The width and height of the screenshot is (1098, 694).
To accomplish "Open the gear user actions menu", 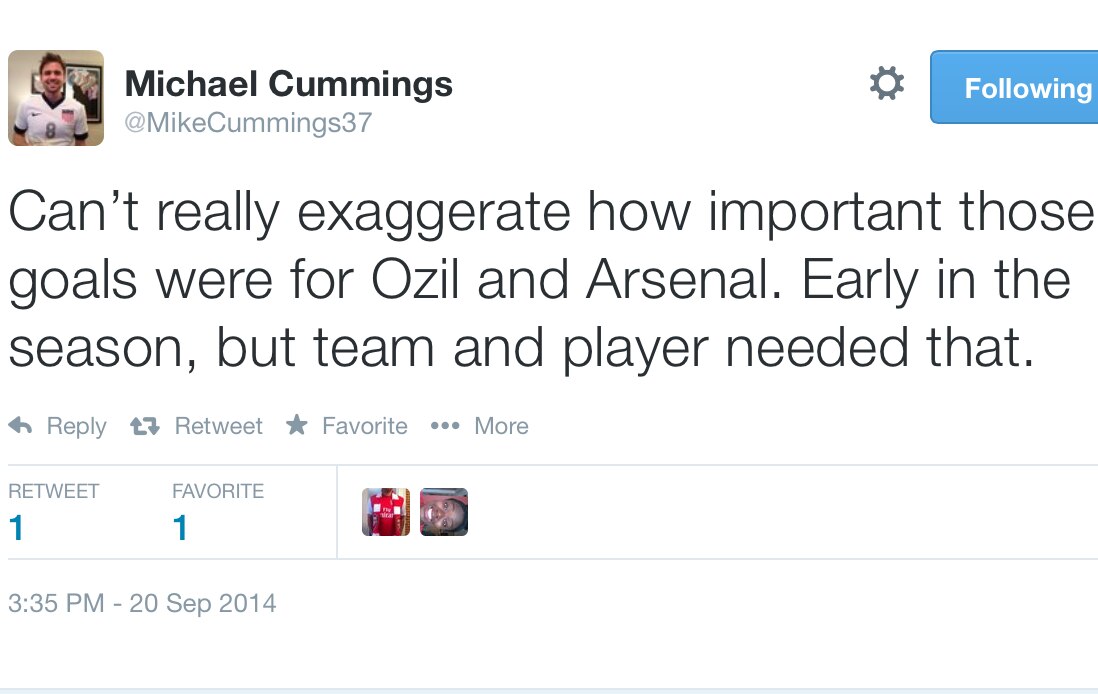I will pos(887,84).
